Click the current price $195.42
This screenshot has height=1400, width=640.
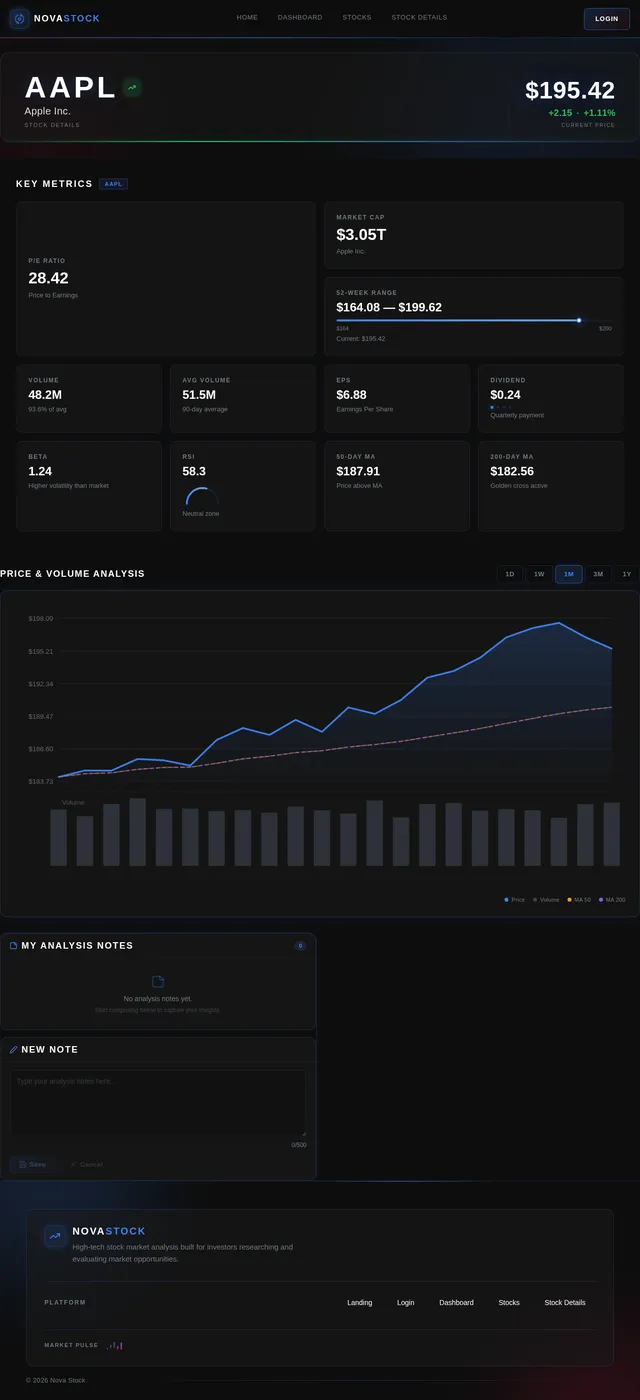pyautogui.click(x=570, y=90)
